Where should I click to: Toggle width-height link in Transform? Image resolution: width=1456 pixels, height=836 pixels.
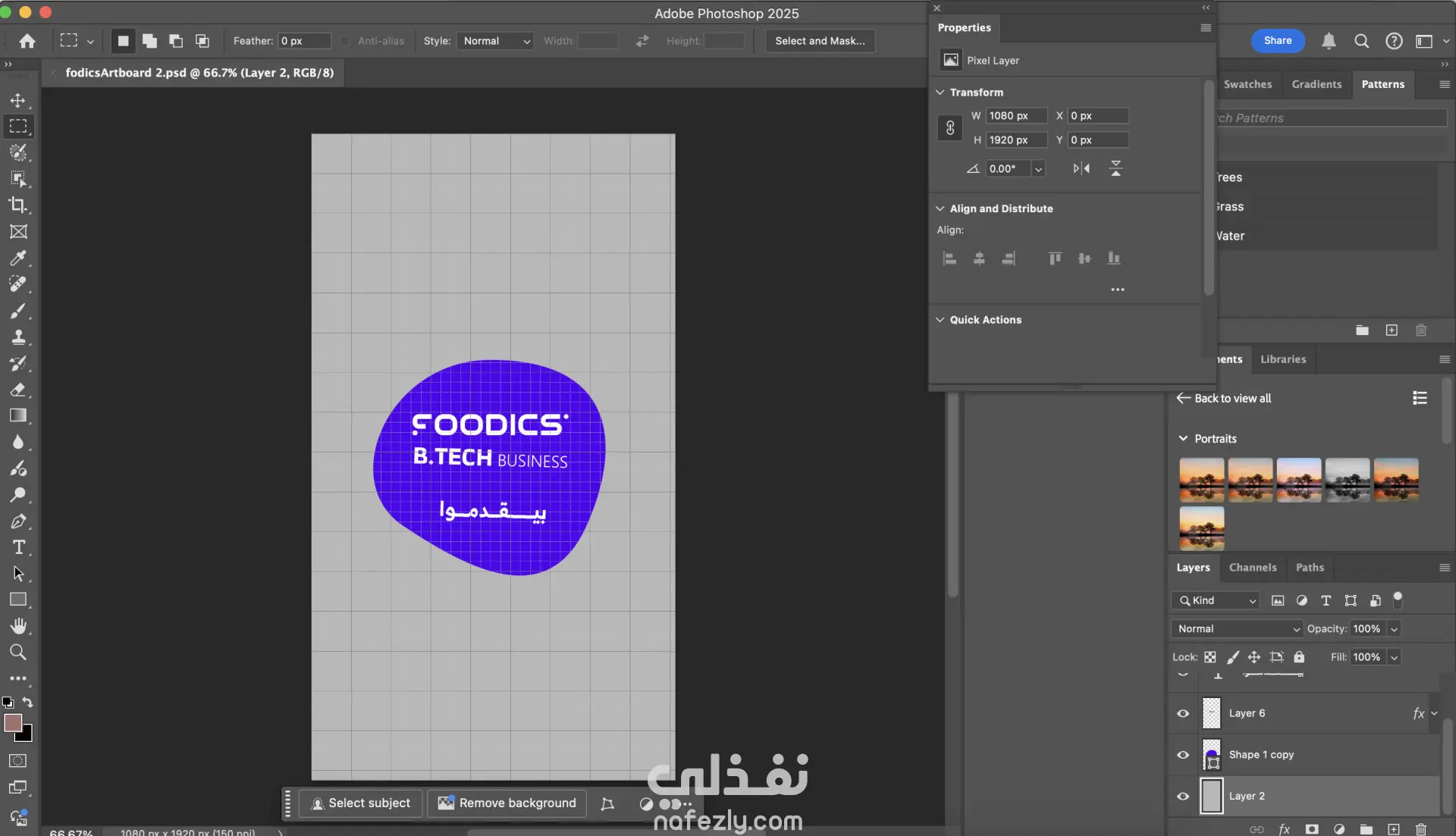(950, 127)
